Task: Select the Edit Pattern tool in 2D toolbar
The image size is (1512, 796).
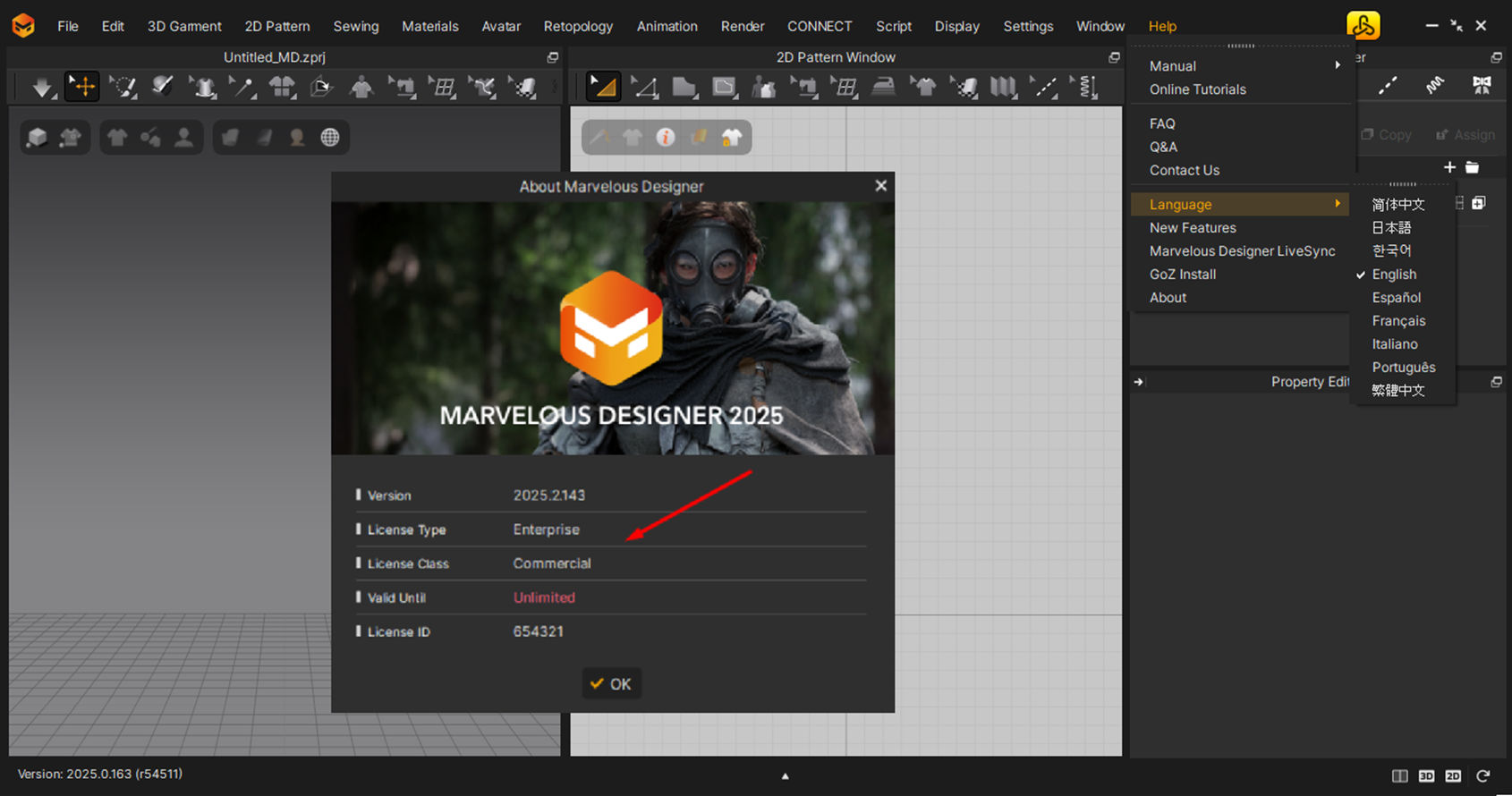Action: click(x=603, y=87)
